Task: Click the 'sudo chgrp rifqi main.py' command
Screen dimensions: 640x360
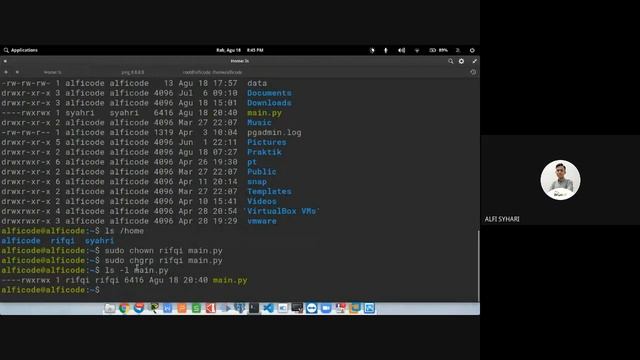Action: 164,260
